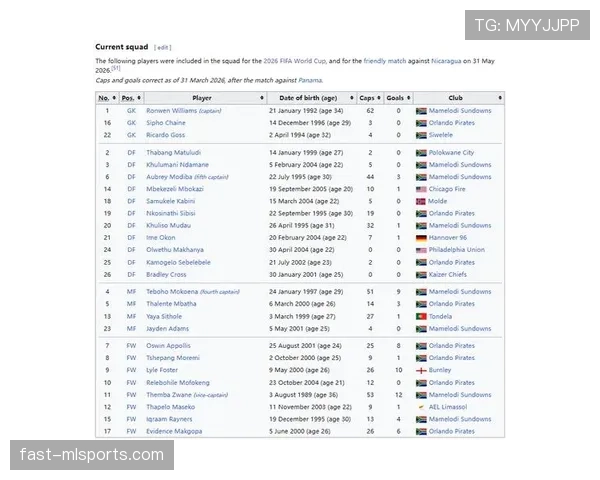This screenshot has width=600, height=480.
Task: Open the Burnley club link
Action: tap(440, 370)
